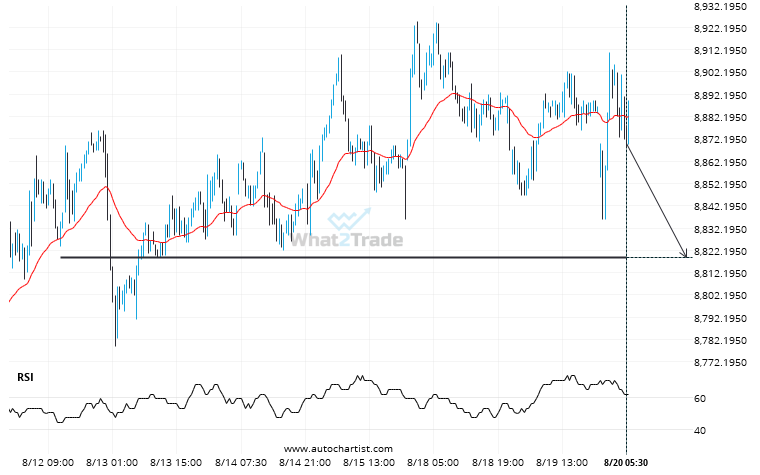Screen dimensions: 760x475
Task: Select the 8,832.1950 price axis label
Action: (720, 229)
